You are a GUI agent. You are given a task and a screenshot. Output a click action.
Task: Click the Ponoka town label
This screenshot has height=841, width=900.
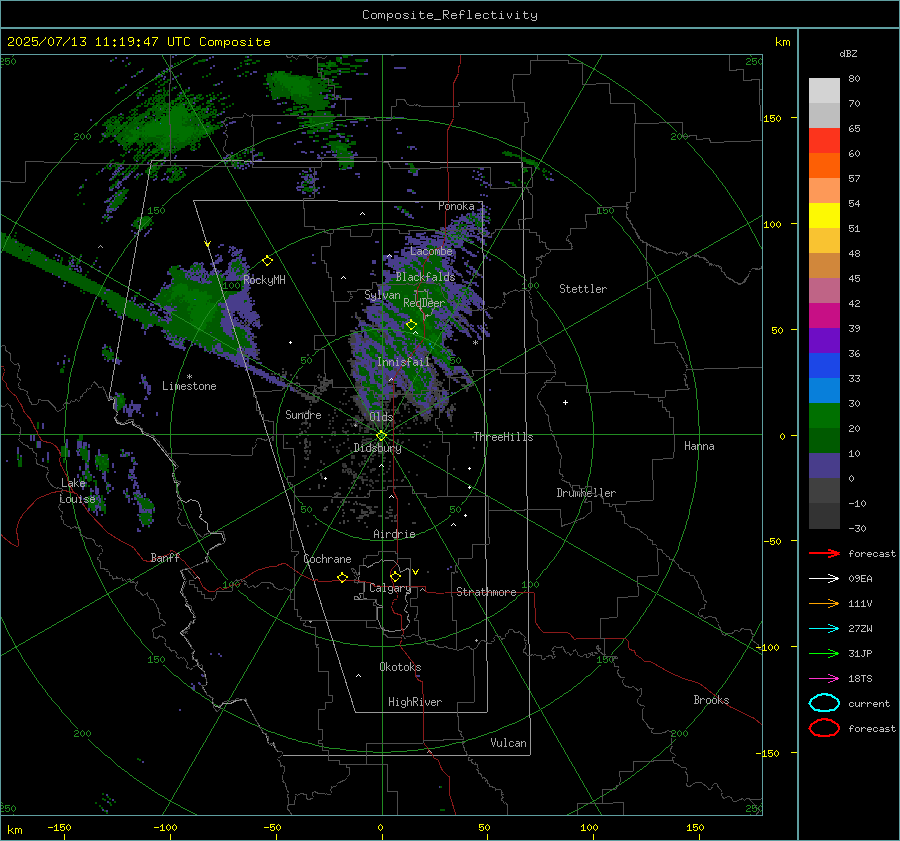click(456, 206)
